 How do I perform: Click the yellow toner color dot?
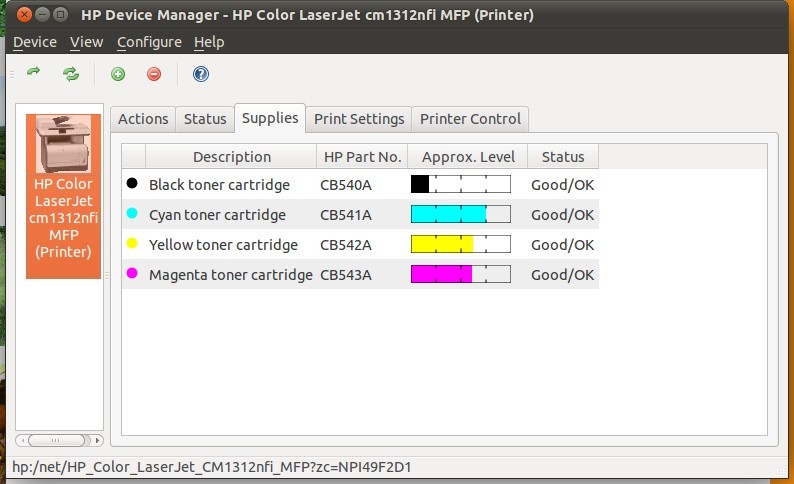click(132, 243)
